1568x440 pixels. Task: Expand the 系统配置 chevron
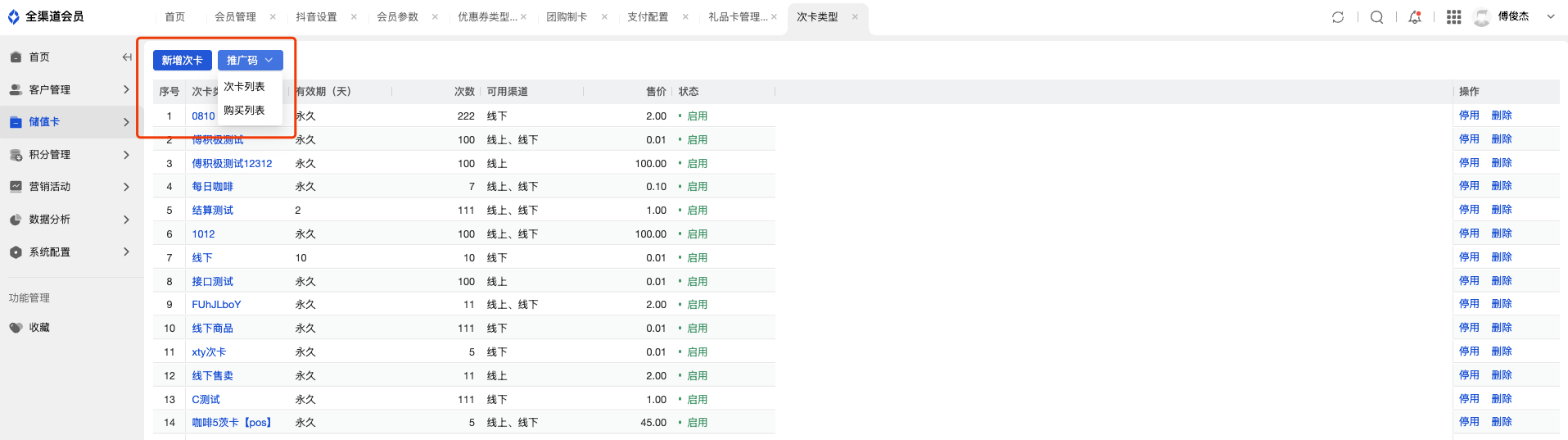point(126,252)
